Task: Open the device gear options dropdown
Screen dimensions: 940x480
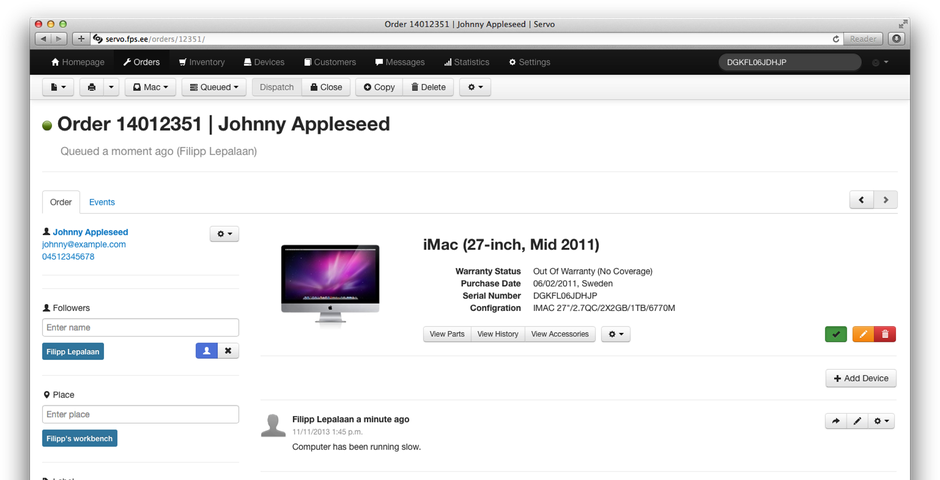Action: point(616,334)
